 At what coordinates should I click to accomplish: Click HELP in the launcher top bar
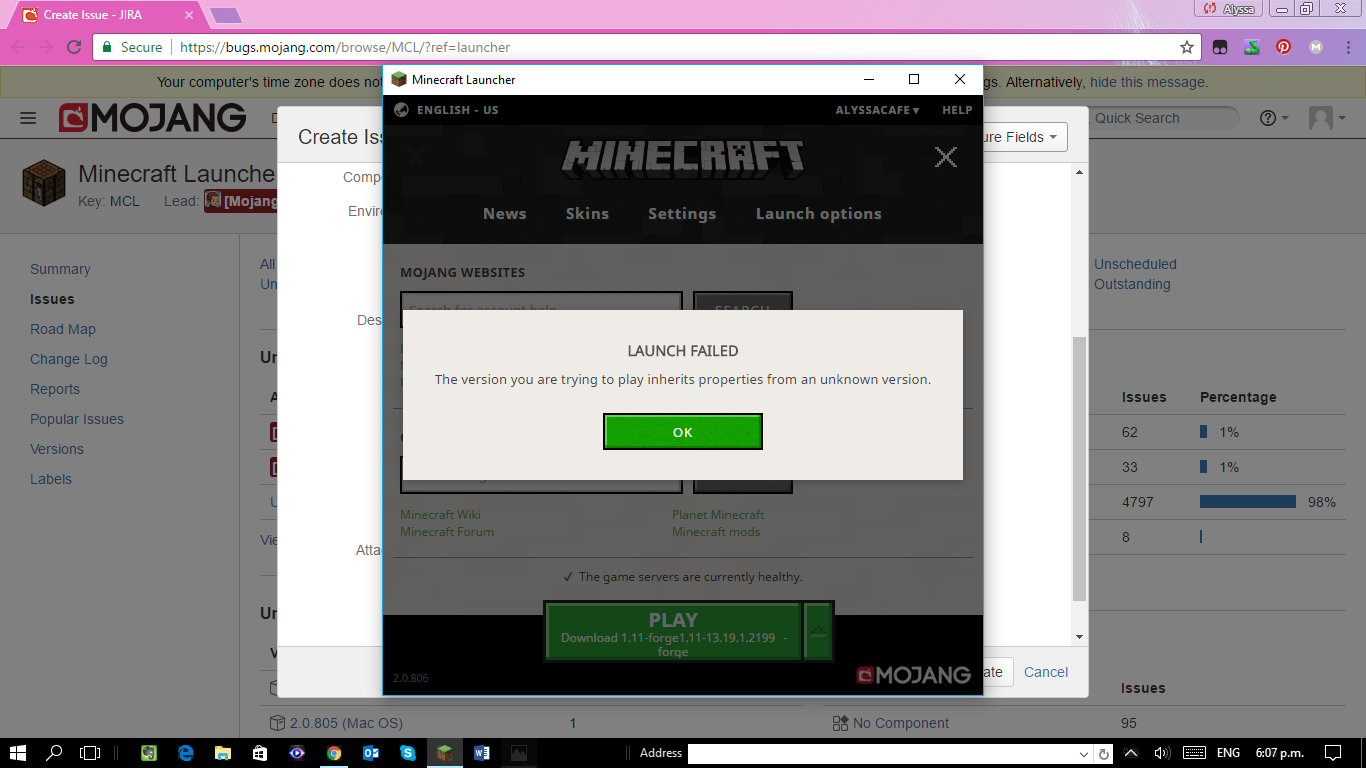tap(957, 110)
